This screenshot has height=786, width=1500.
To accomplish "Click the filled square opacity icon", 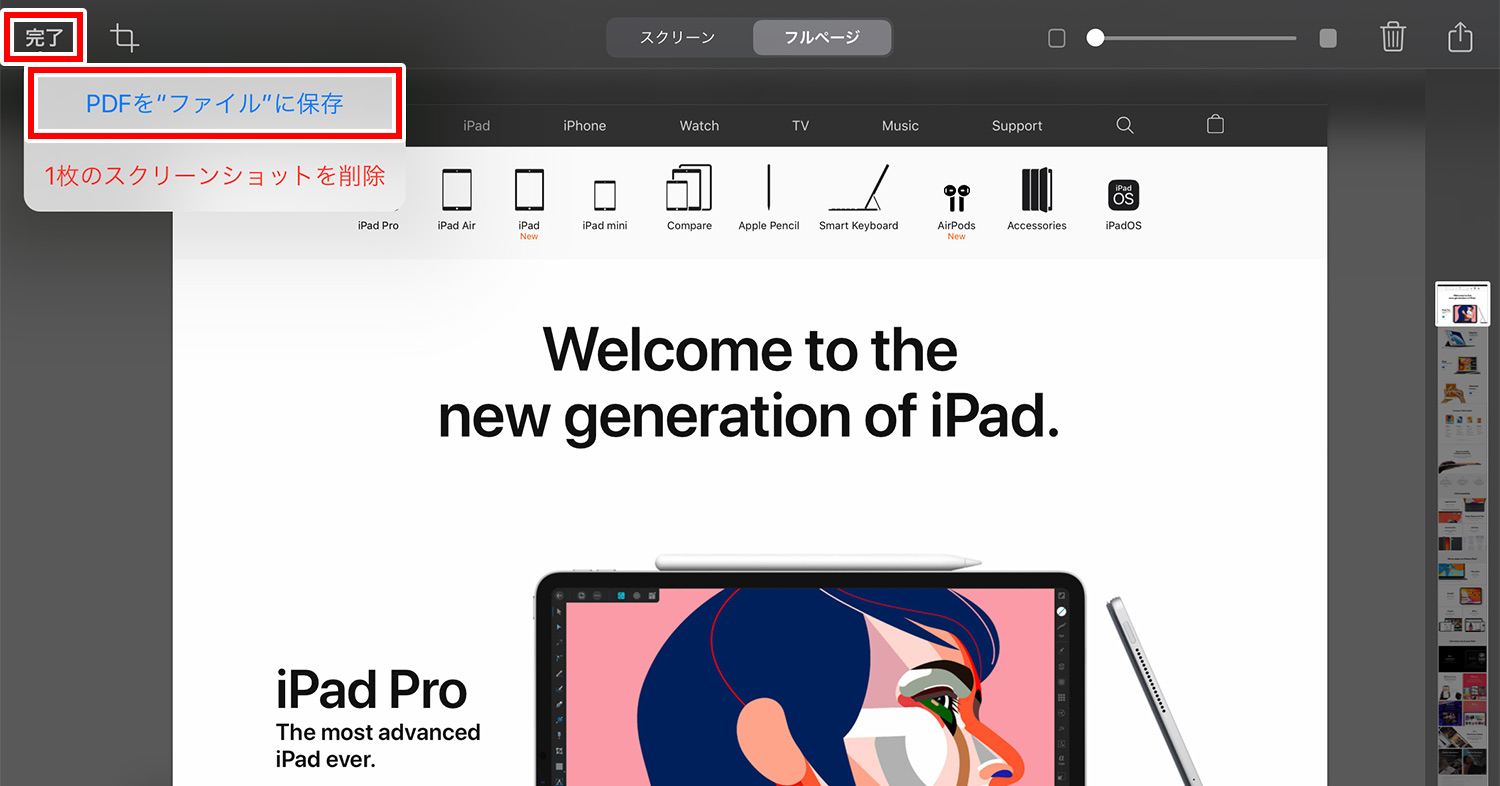I will tap(1328, 38).
